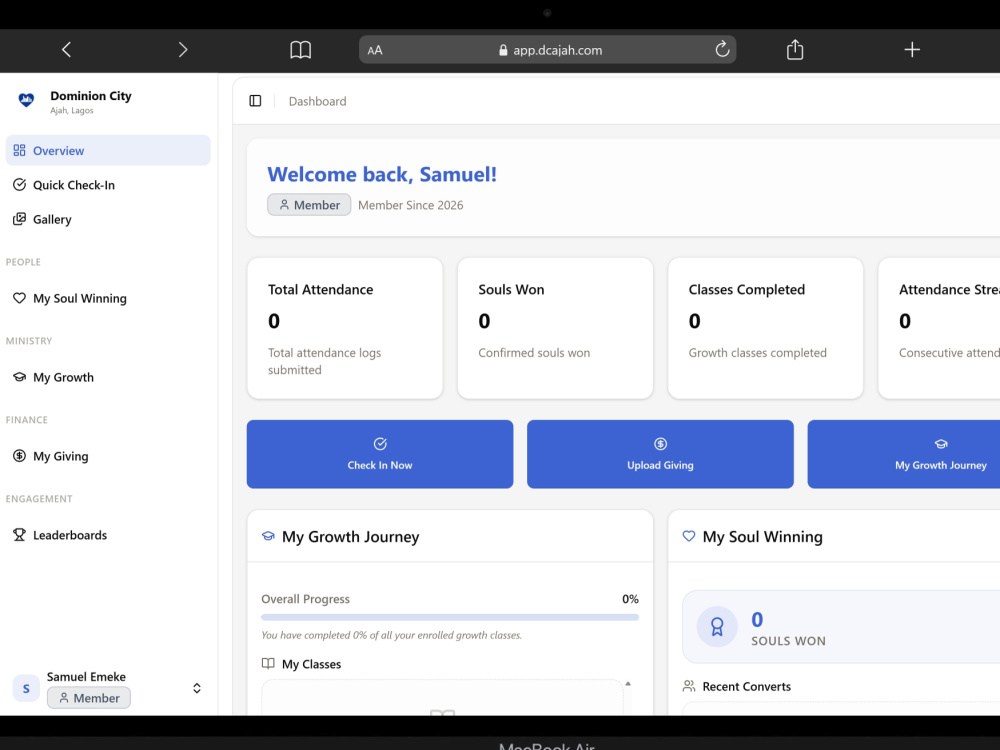This screenshot has width=1000, height=750.
Task: Click the S avatar for Samuel Emeke
Action: (x=26, y=688)
